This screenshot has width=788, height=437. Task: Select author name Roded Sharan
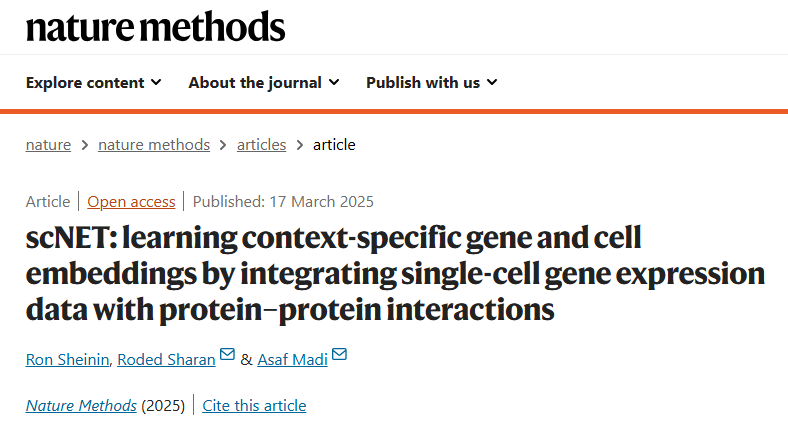[x=166, y=360]
